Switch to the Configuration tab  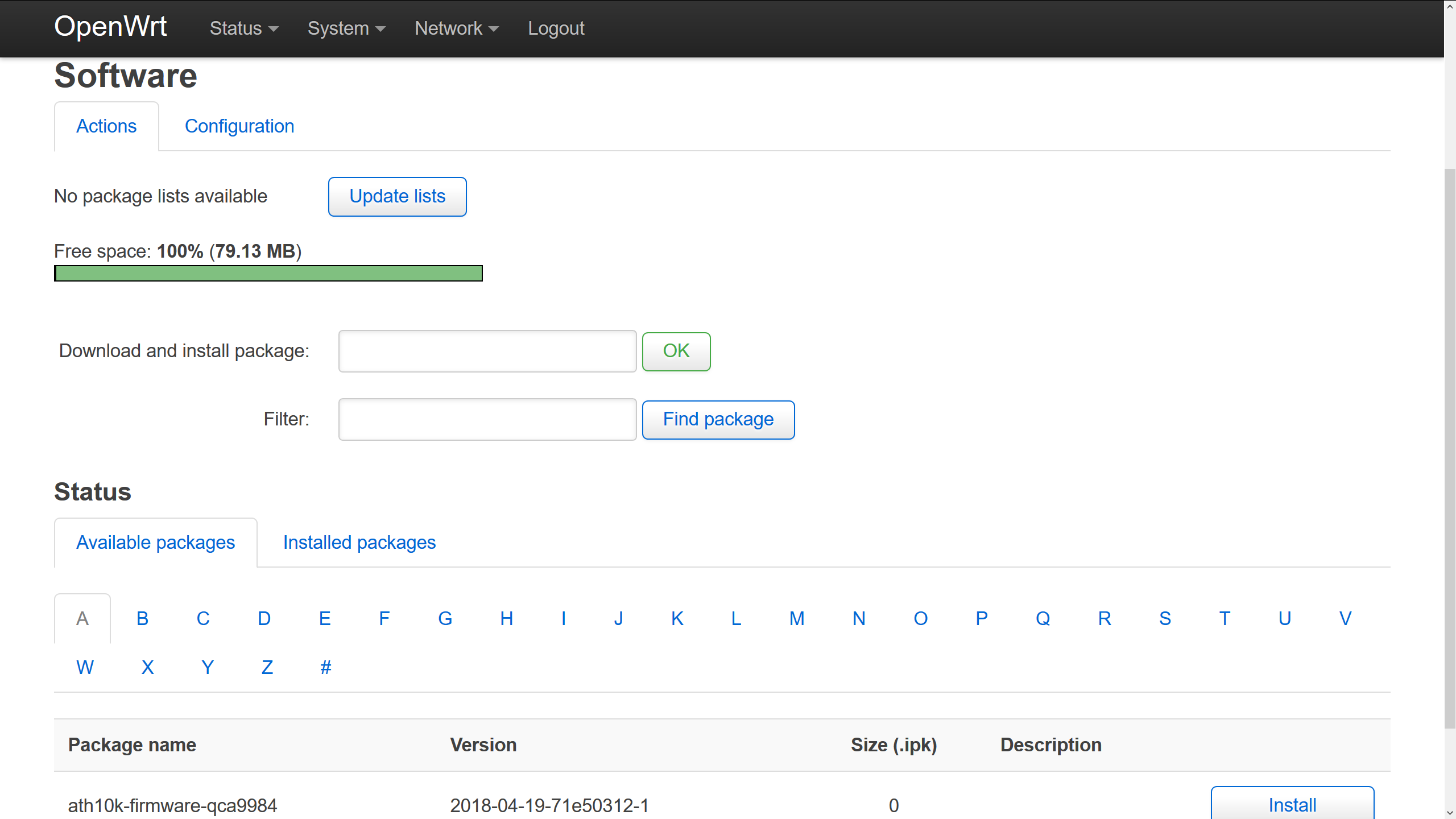[239, 126]
